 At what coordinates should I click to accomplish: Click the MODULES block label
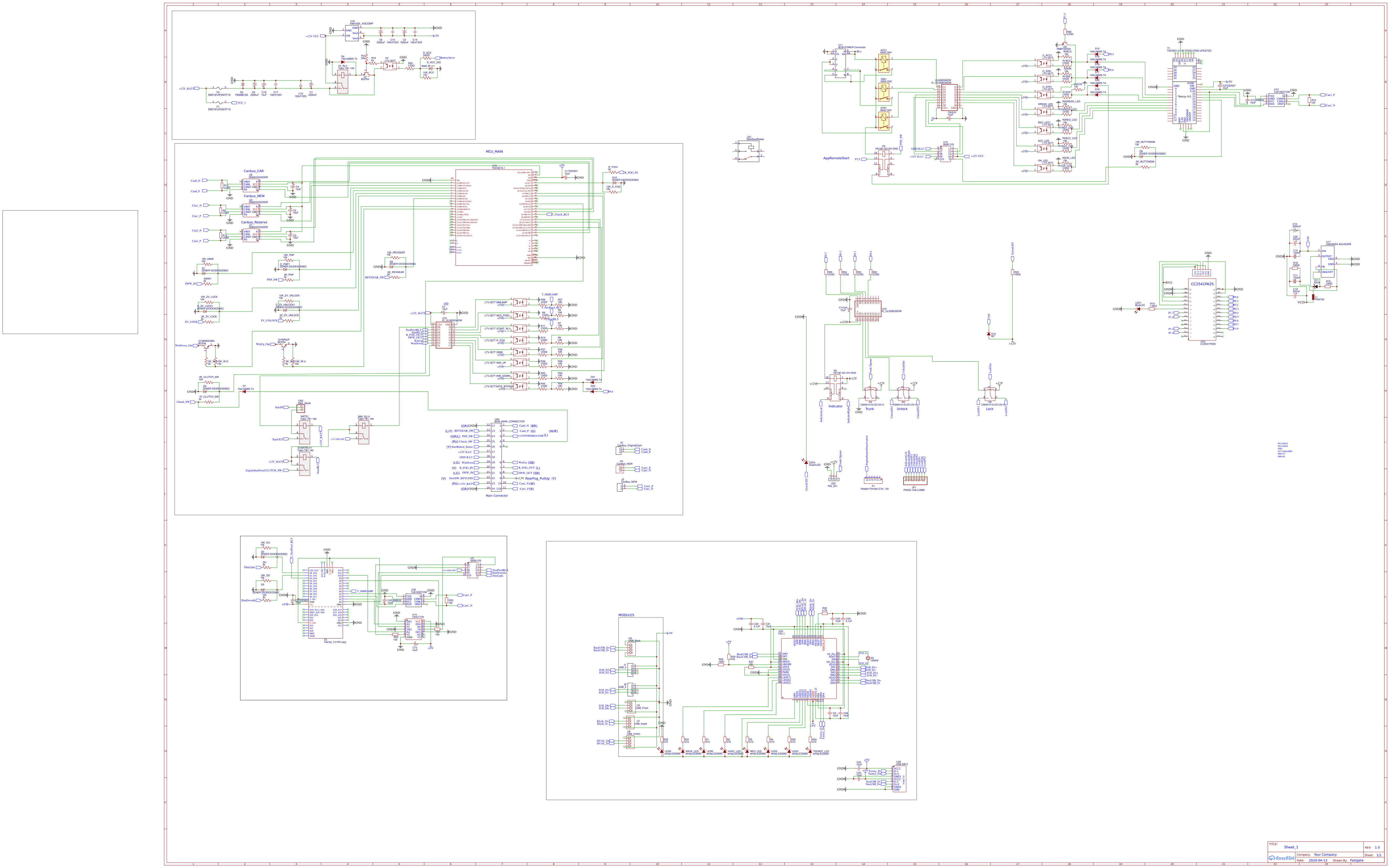point(626,615)
